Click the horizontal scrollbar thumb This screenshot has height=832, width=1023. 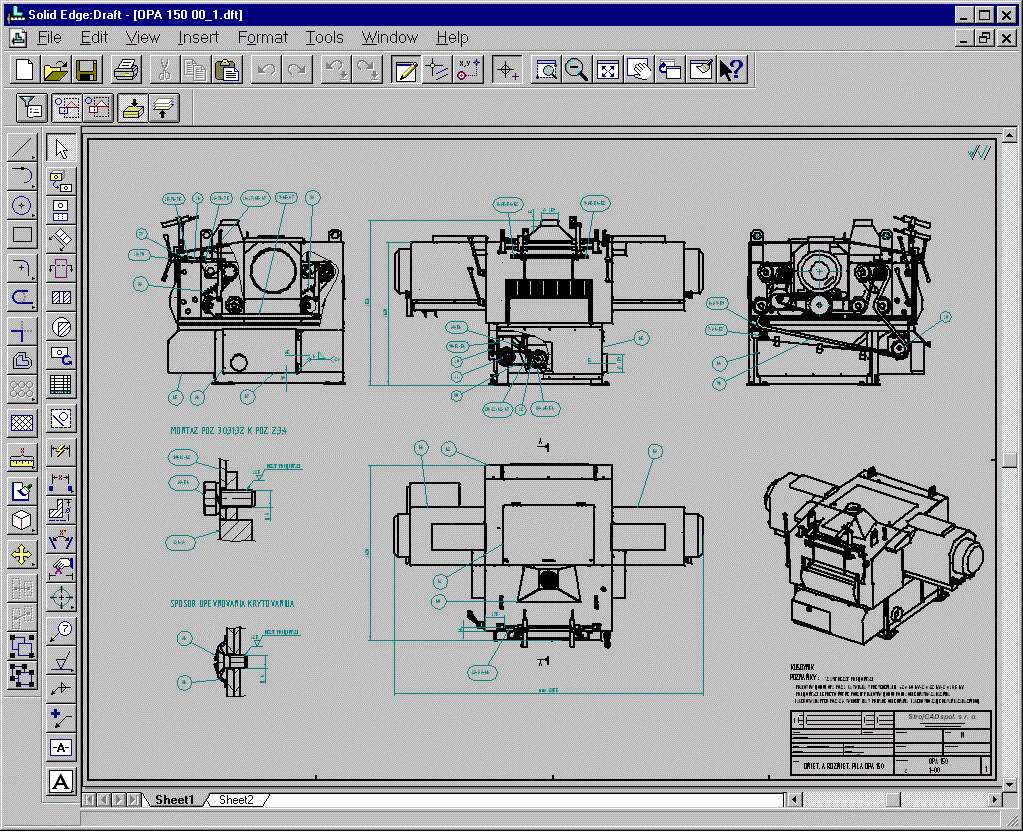click(893, 799)
